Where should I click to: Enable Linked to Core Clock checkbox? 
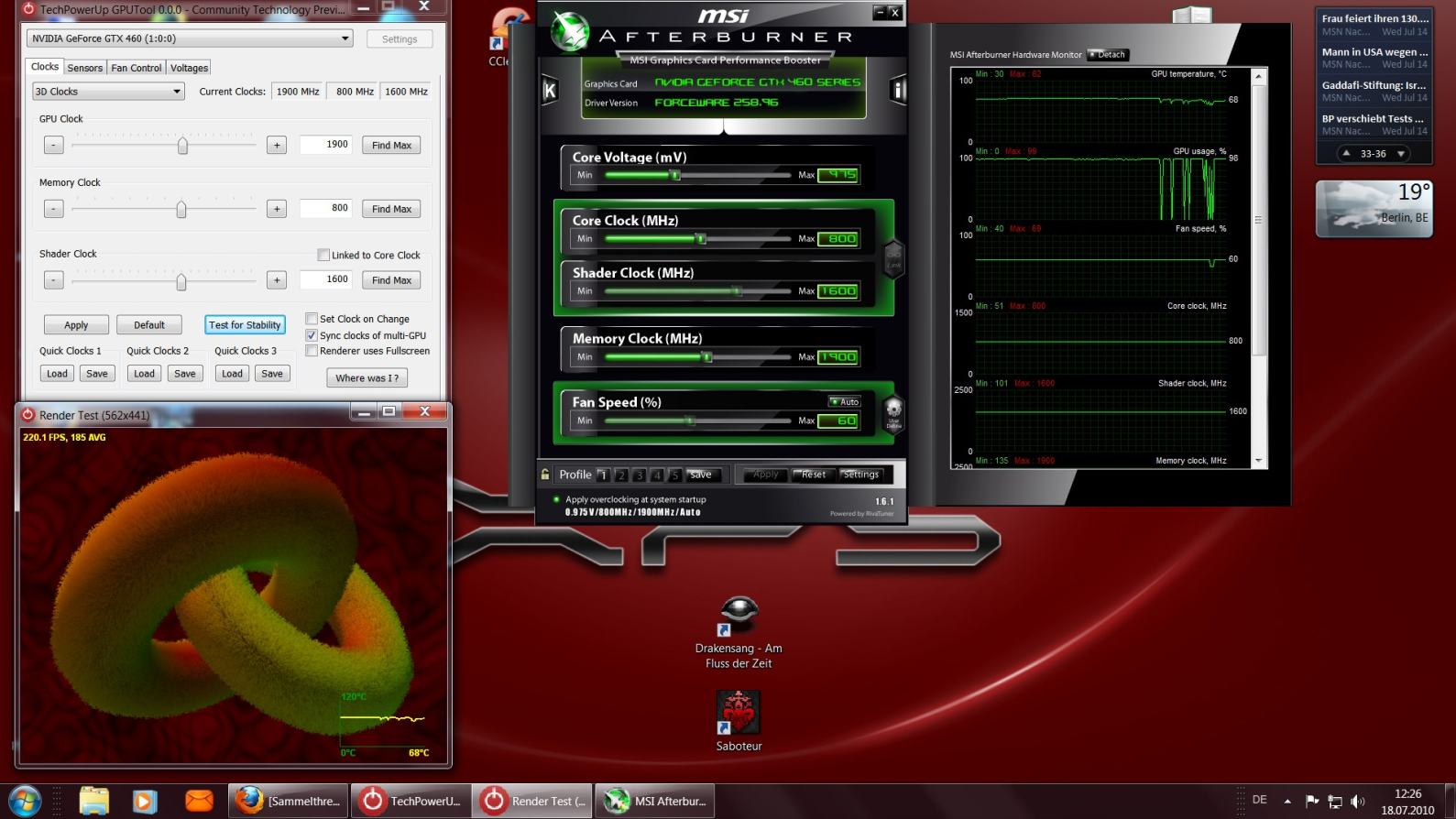[323, 255]
